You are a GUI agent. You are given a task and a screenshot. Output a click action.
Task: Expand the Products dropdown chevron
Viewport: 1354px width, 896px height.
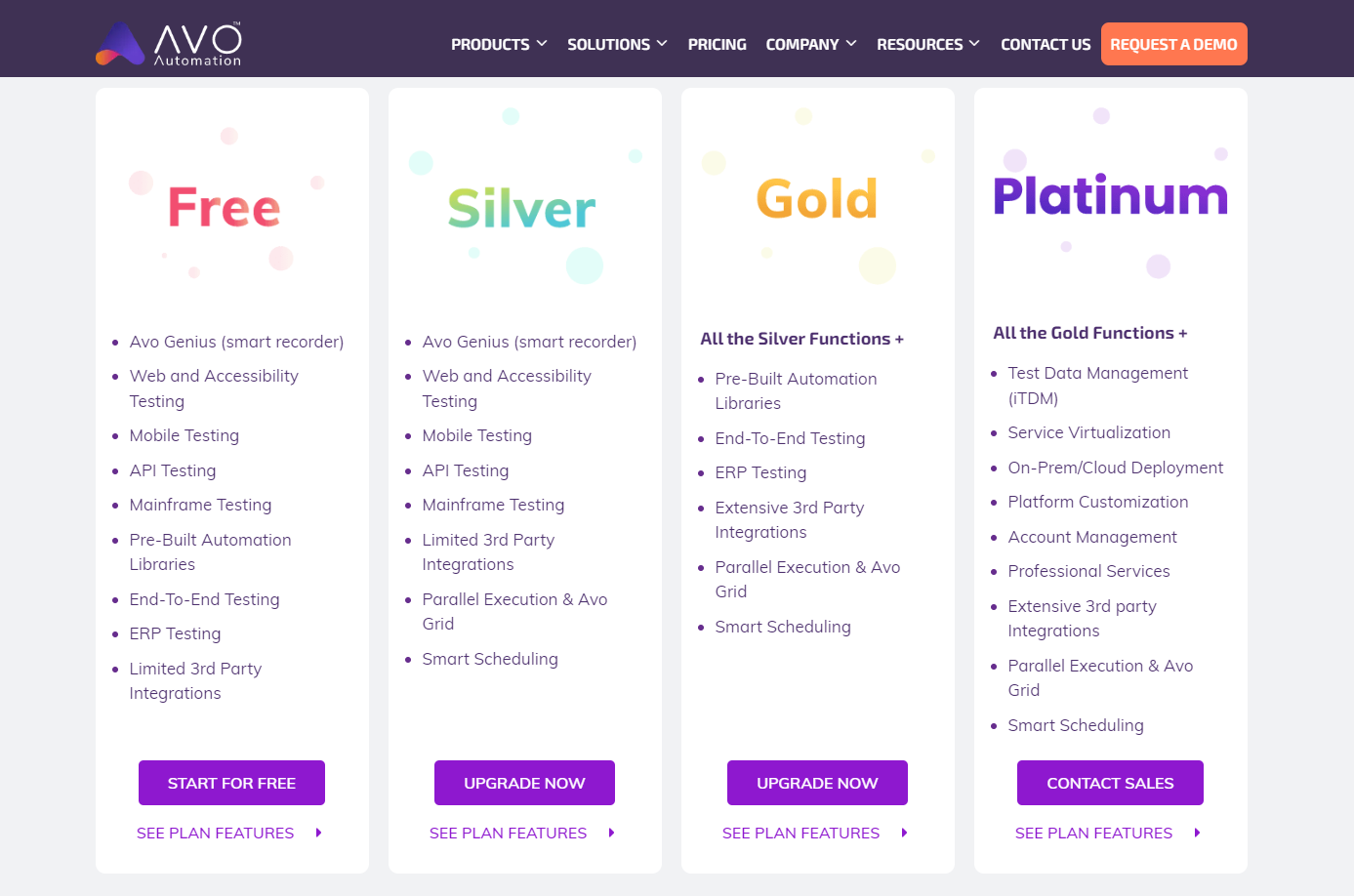pyautogui.click(x=542, y=44)
